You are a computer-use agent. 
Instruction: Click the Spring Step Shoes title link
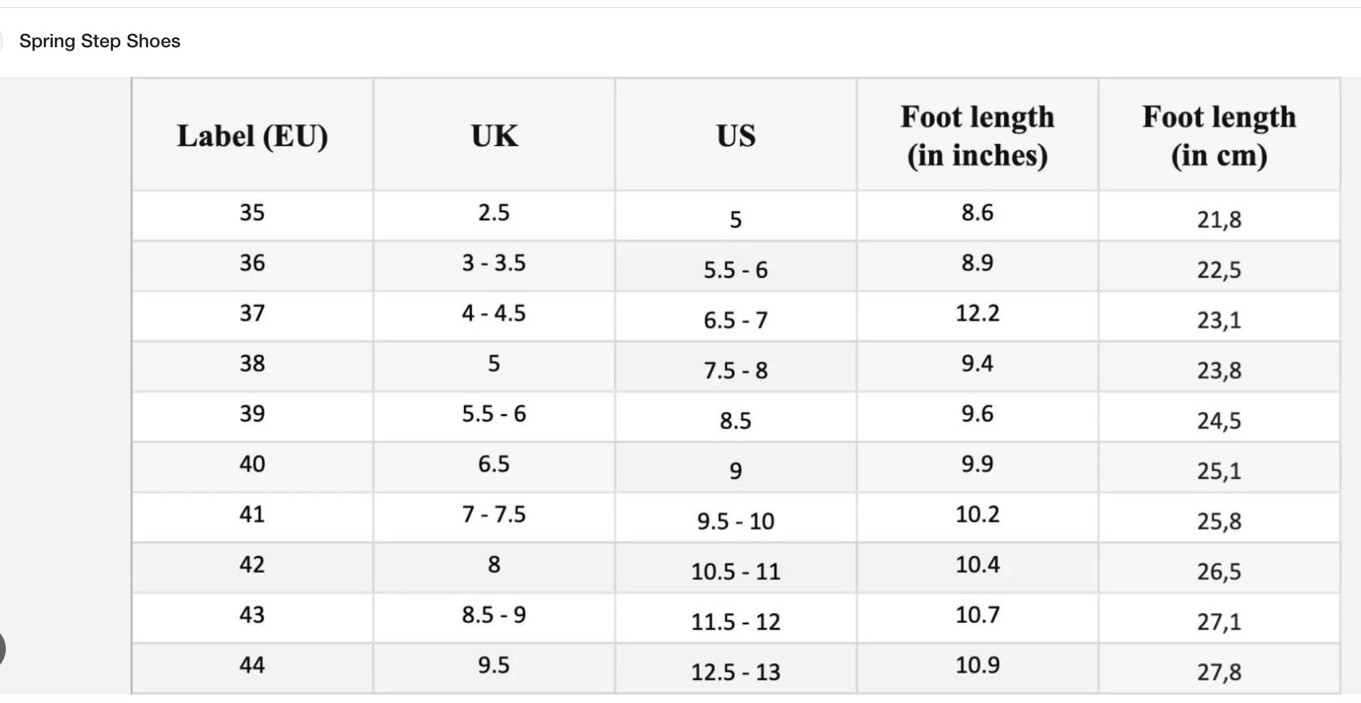pyautogui.click(x=100, y=41)
